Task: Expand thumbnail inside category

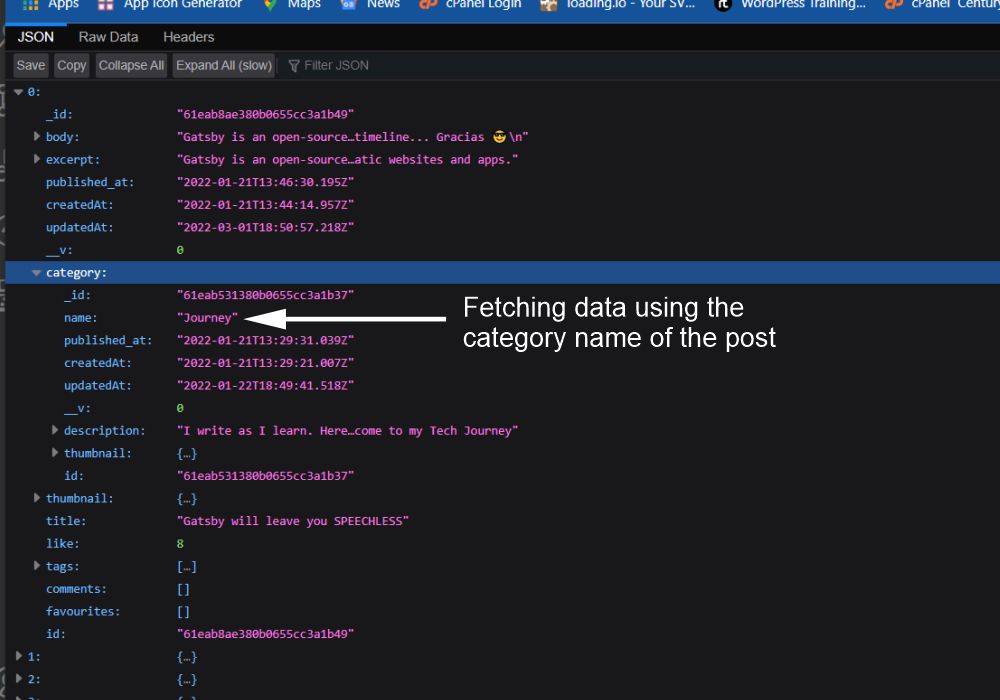Action: click(55, 453)
